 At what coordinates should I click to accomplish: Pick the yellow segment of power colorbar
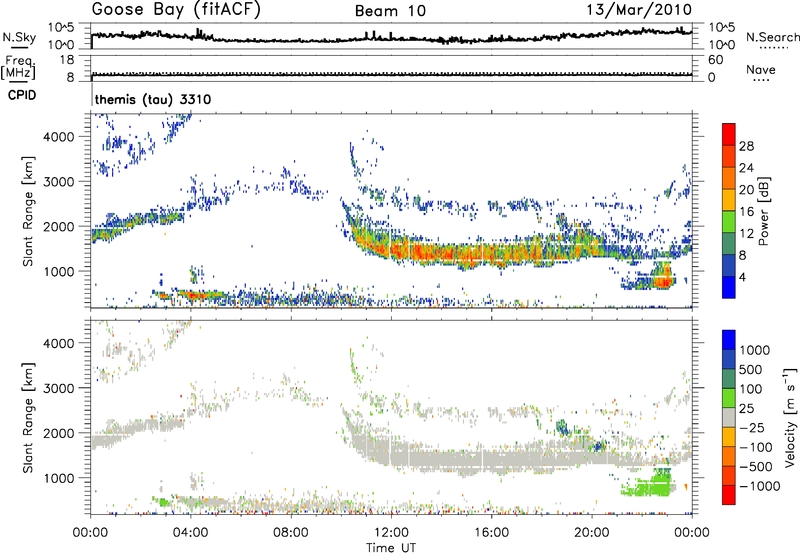click(x=729, y=199)
